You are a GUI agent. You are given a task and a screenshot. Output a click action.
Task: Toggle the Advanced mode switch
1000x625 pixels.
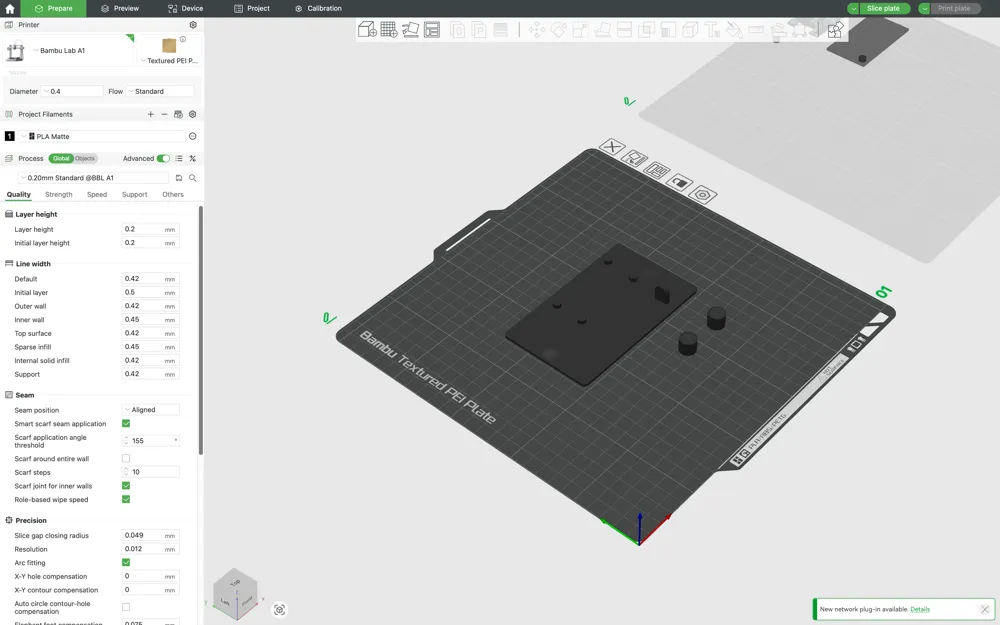[163, 158]
